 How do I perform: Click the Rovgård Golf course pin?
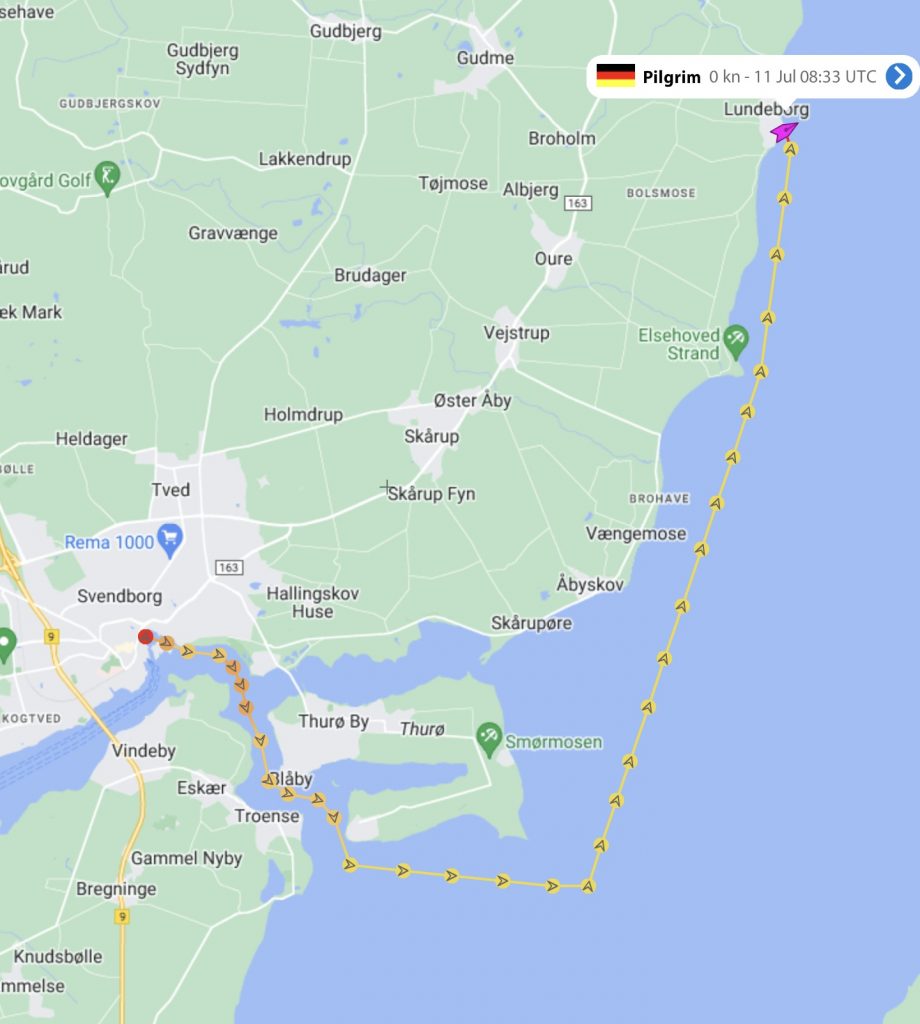(x=107, y=178)
